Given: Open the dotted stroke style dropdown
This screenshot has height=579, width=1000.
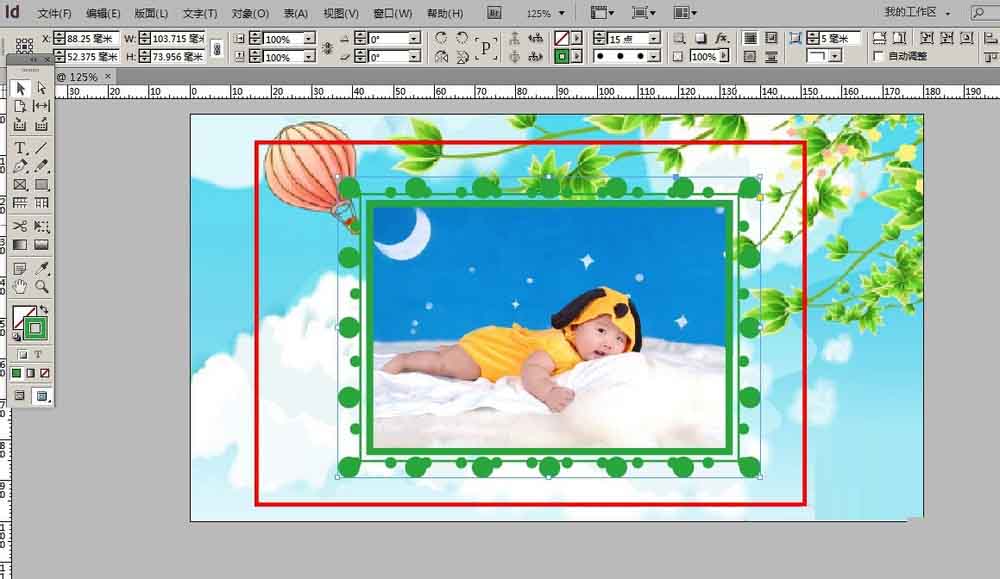Looking at the screenshot, I should 654,57.
